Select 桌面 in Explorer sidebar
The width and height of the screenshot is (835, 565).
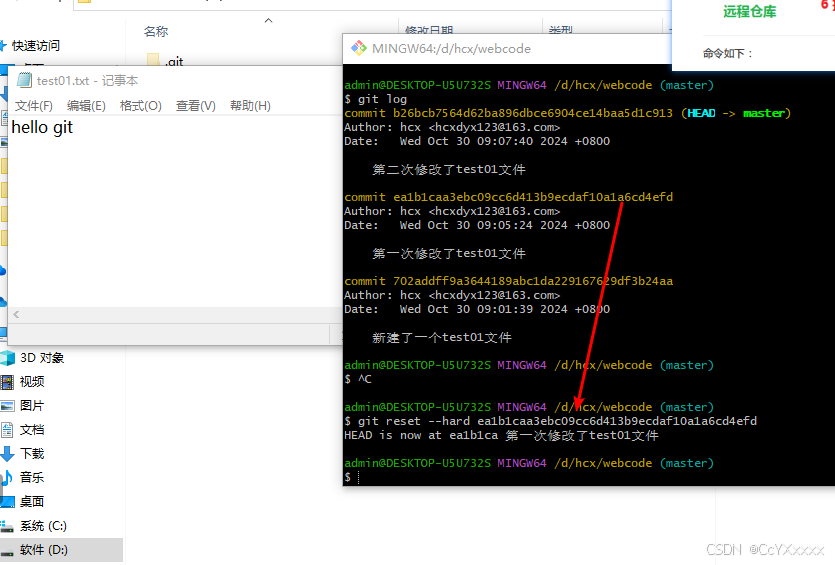31,502
